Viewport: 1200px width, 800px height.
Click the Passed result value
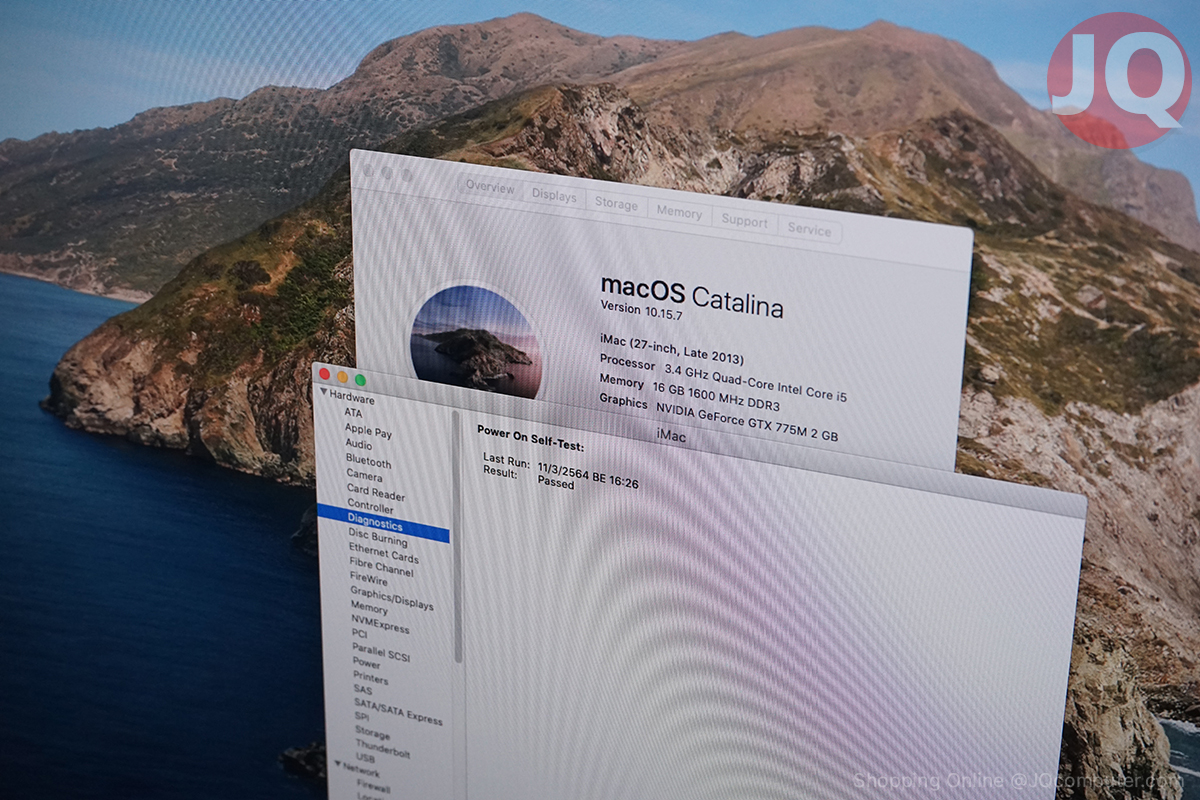tap(556, 482)
